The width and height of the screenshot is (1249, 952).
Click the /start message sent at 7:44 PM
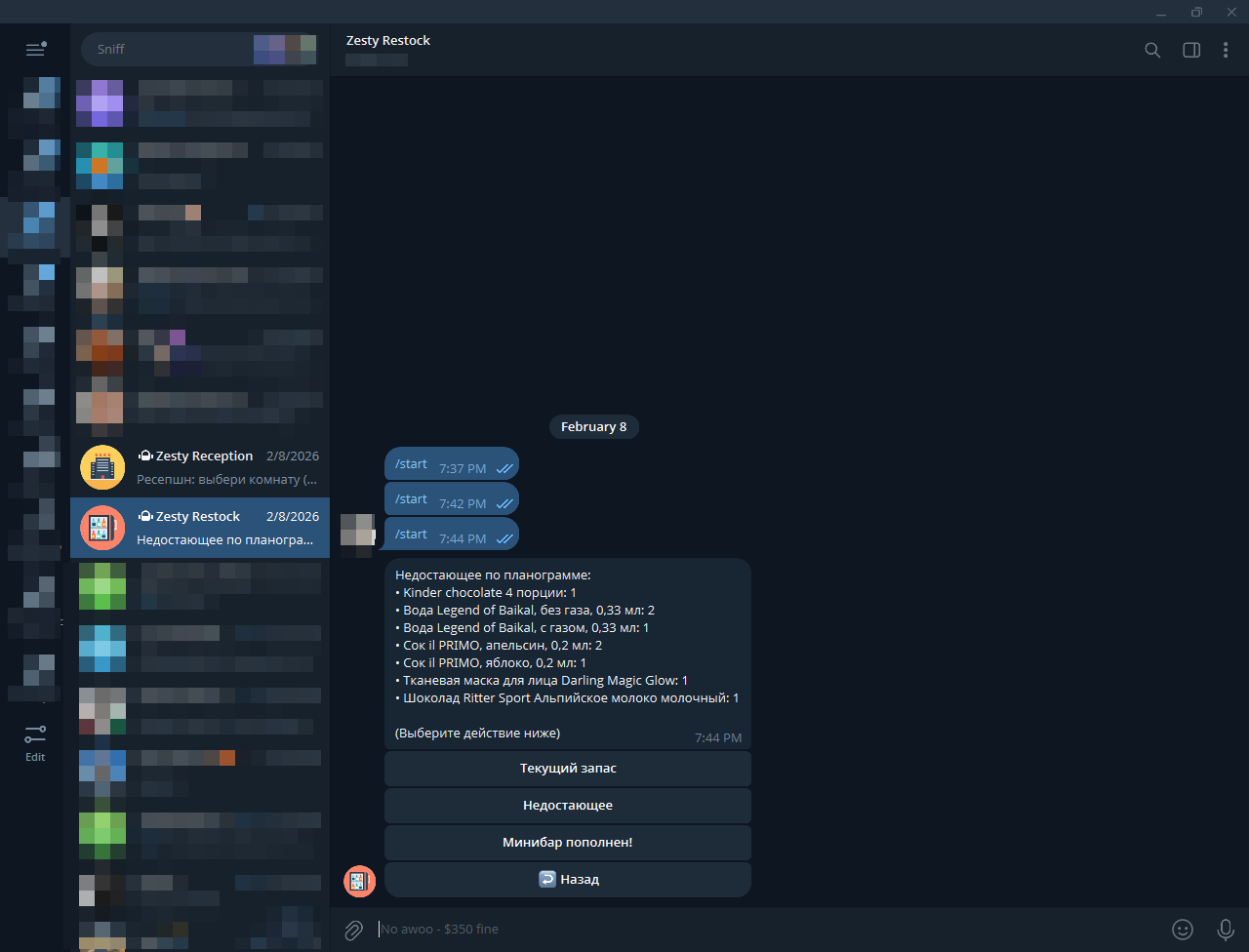[452, 535]
